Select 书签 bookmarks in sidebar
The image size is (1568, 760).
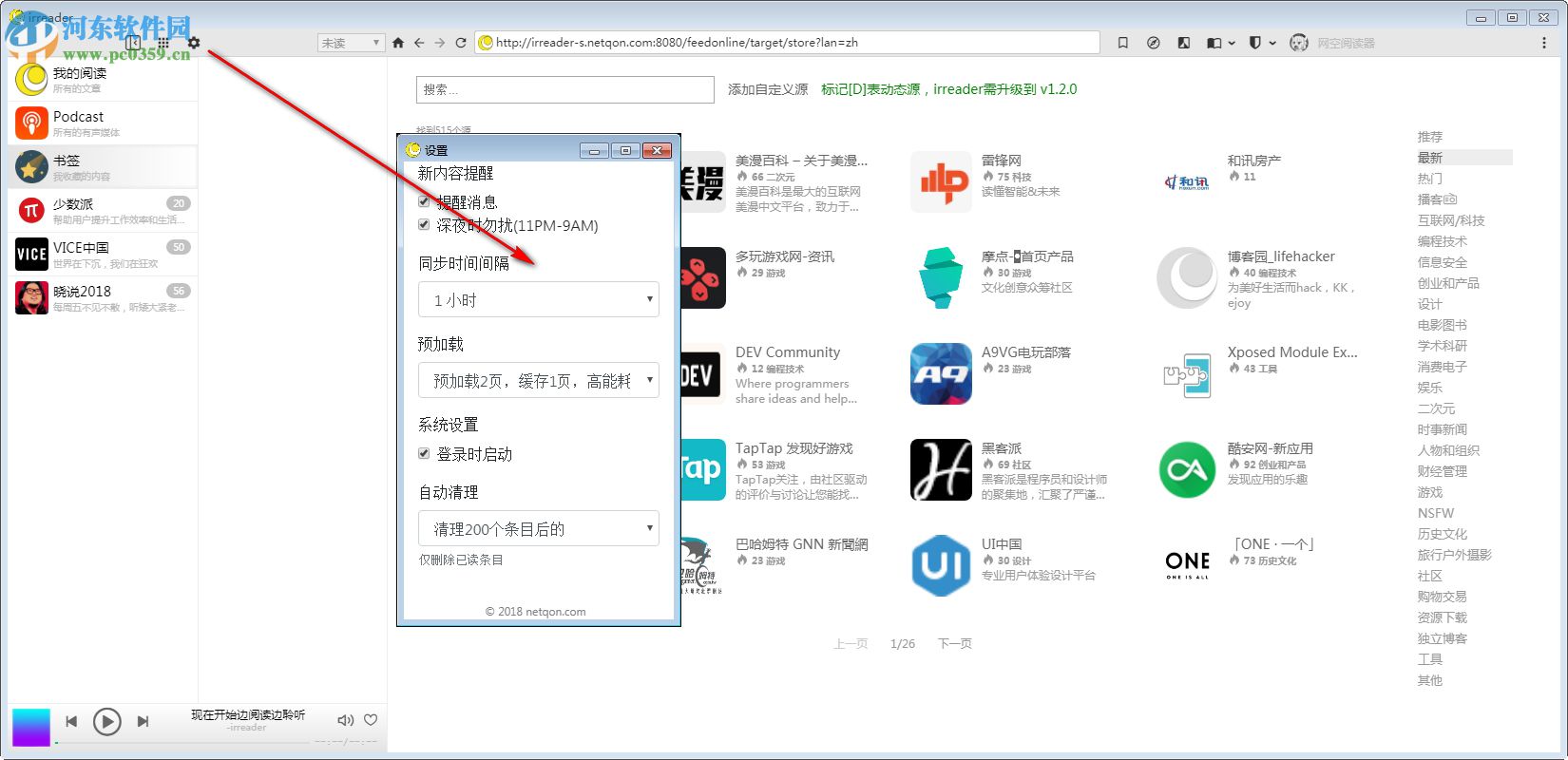point(103,167)
